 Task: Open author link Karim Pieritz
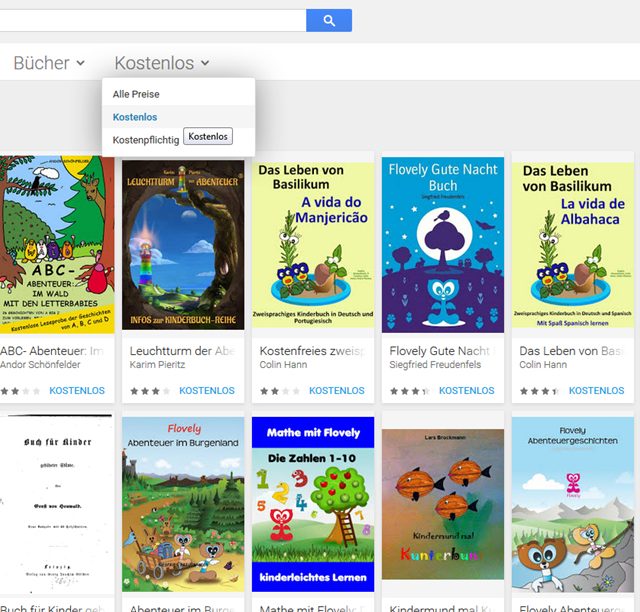pos(157,365)
